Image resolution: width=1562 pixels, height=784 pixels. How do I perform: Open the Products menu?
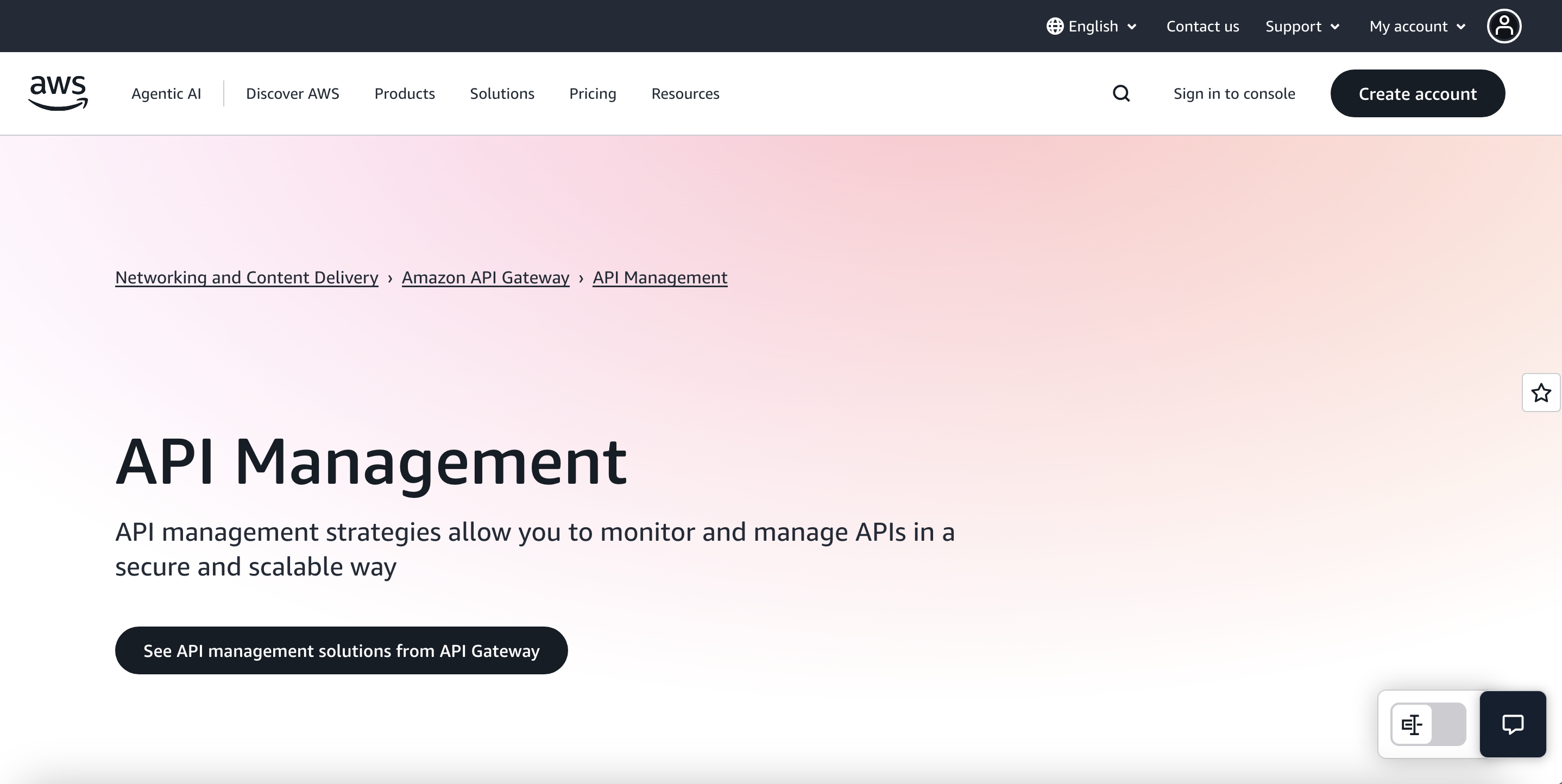coord(405,93)
